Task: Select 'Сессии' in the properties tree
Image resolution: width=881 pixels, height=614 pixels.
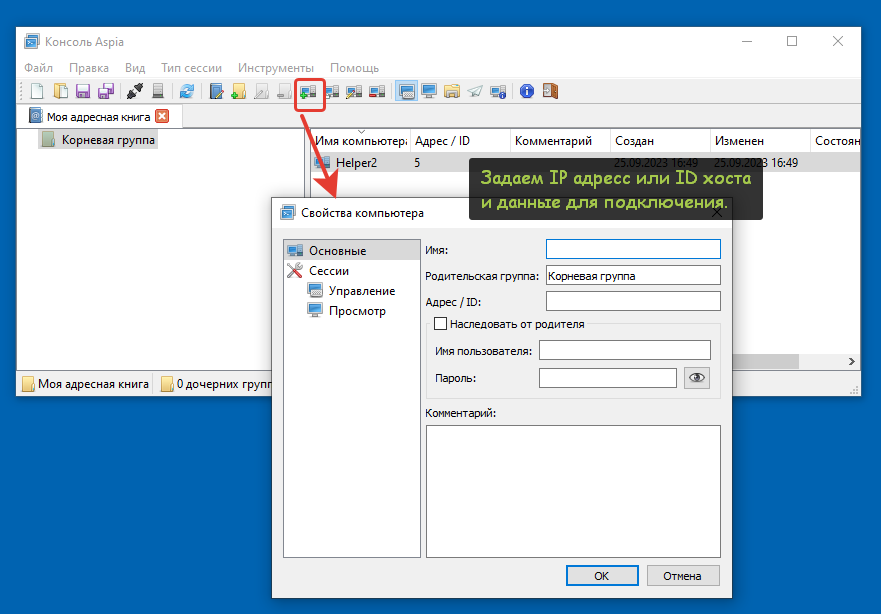Action: [x=328, y=271]
